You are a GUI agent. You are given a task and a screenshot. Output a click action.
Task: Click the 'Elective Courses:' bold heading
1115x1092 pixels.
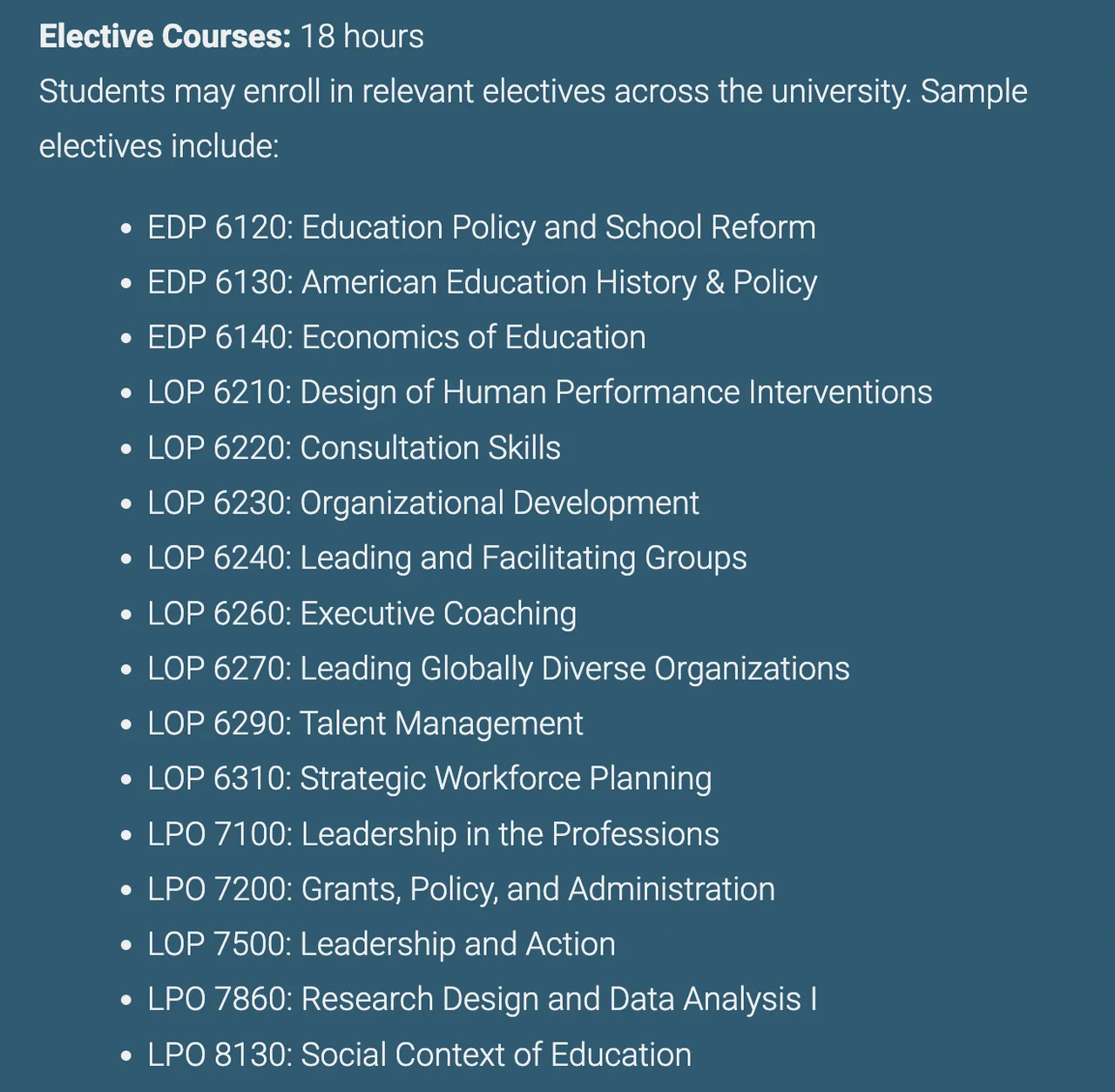[165, 37]
